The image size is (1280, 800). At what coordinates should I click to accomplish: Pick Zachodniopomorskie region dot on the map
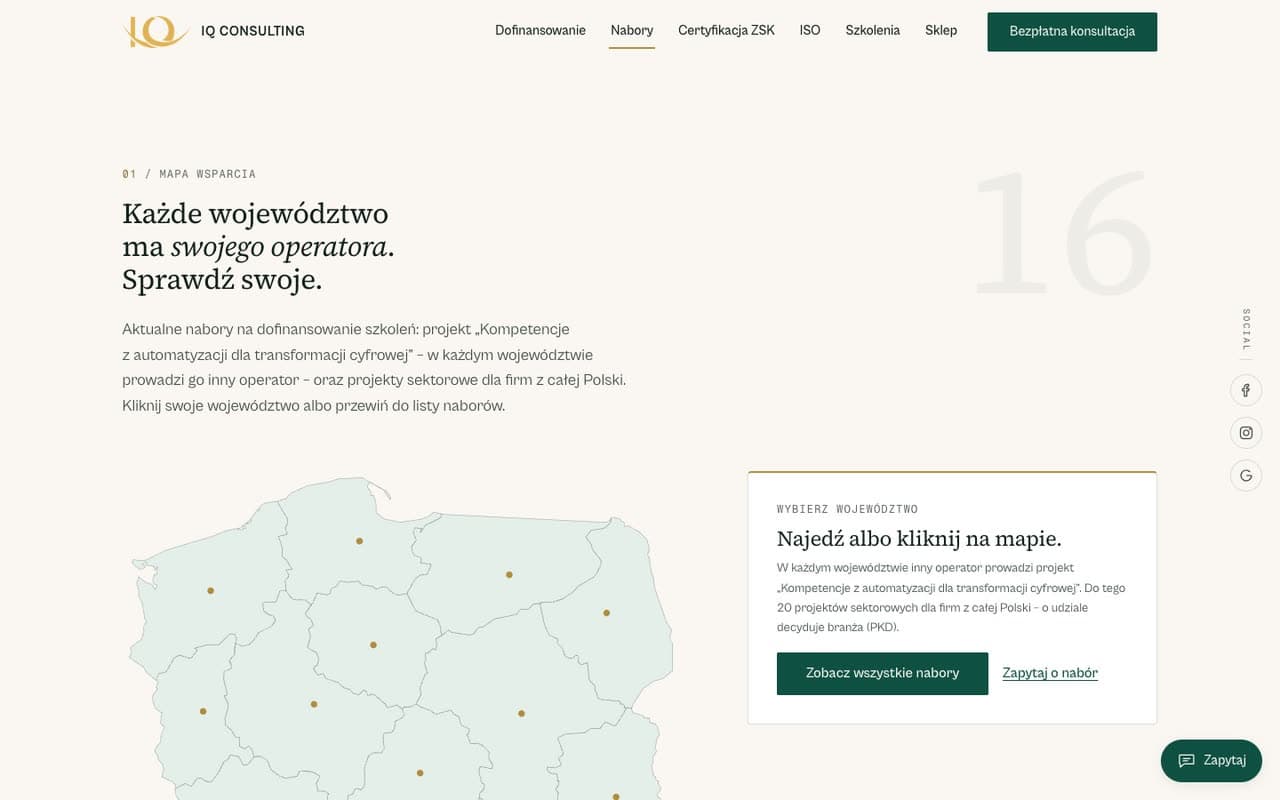[210, 591]
